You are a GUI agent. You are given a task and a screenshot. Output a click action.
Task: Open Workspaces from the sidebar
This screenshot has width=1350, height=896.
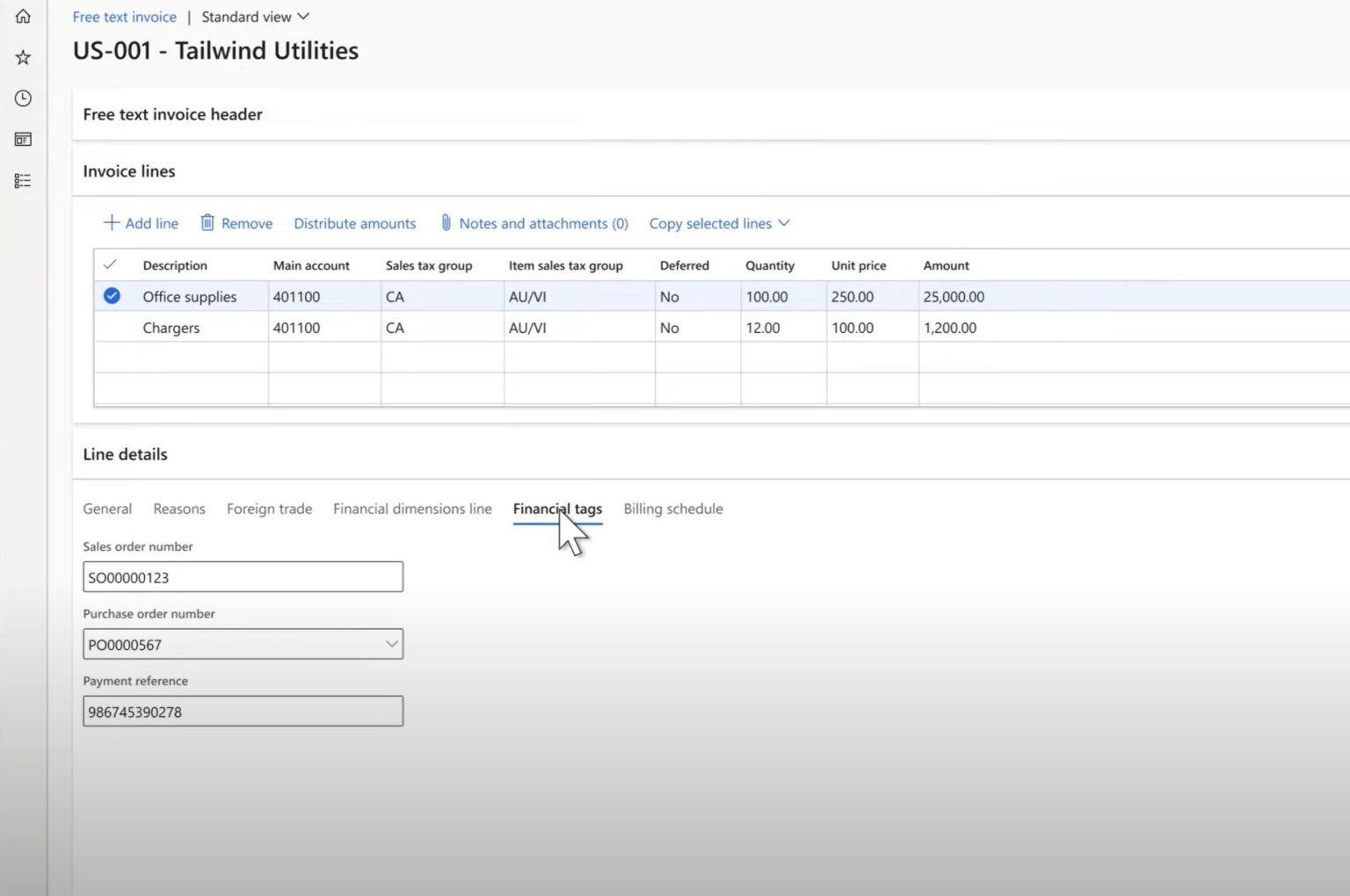pos(22,139)
